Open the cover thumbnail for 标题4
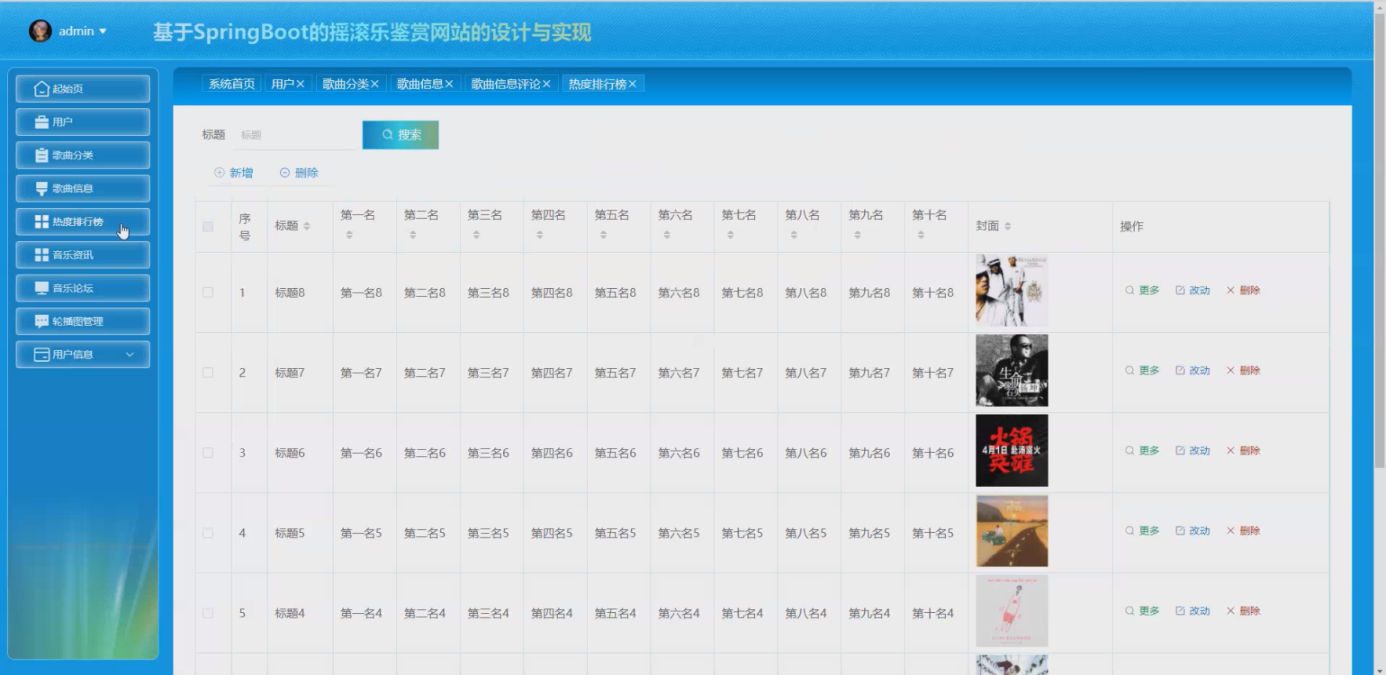The height and width of the screenshot is (675, 1386). pos(1012,611)
